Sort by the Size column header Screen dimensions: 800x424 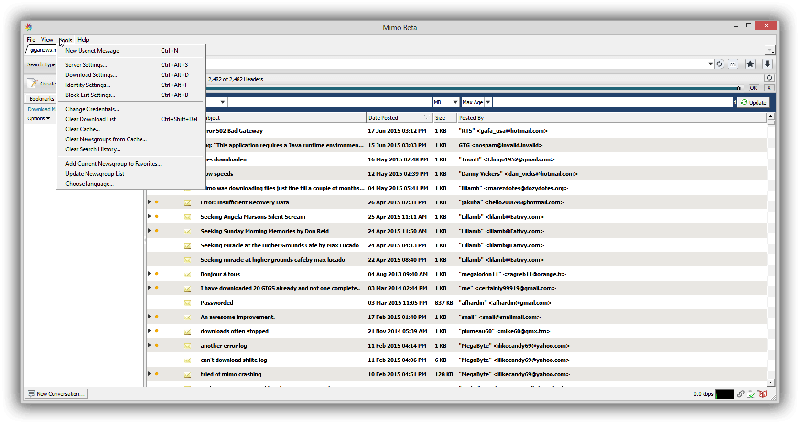pyautogui.click(x=444, y=118)
